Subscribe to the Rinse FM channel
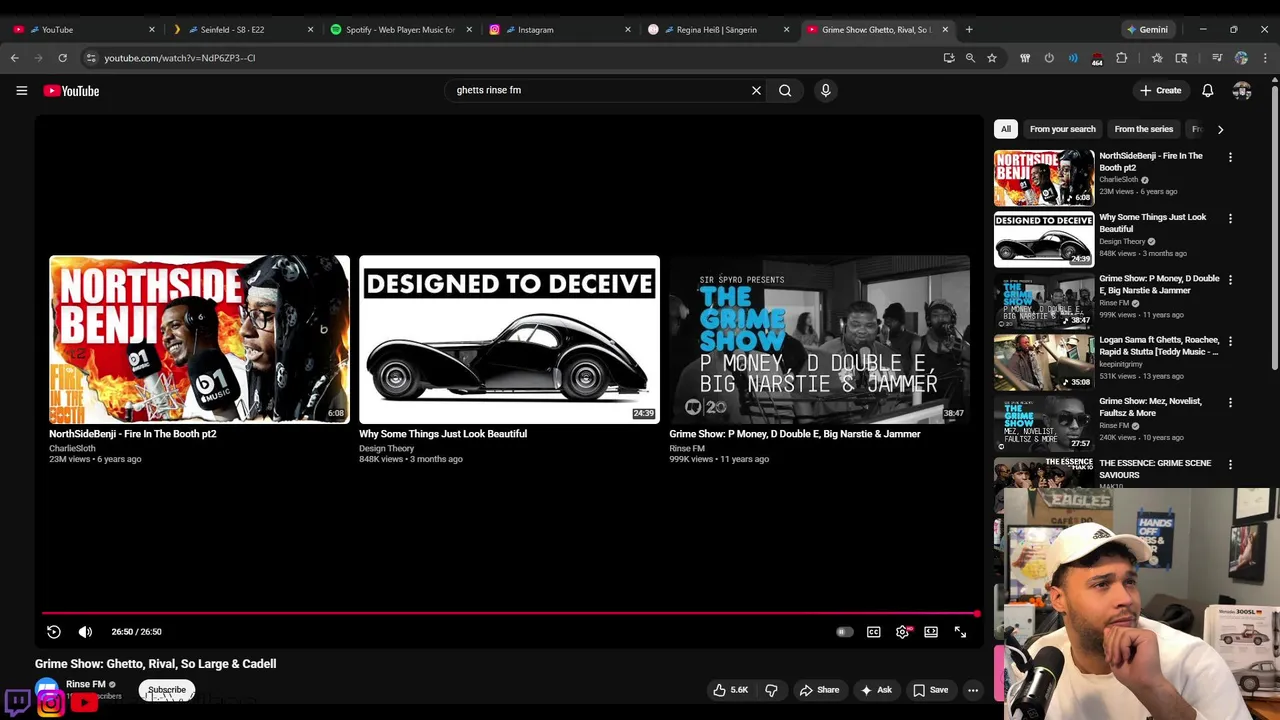The width and height of the screenshot is (1280, 720). 167,690
